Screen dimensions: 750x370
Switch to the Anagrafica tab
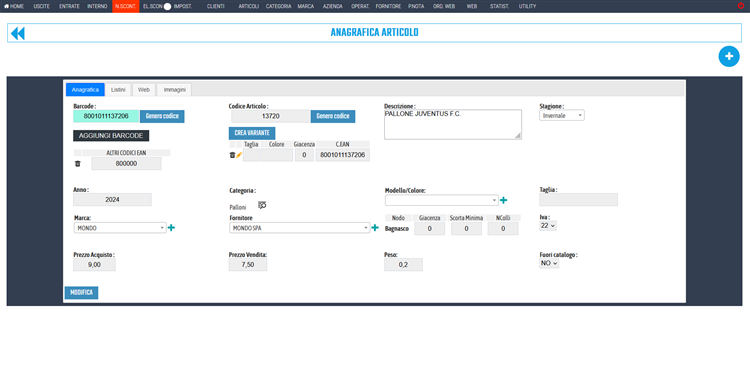pos(85,90)
